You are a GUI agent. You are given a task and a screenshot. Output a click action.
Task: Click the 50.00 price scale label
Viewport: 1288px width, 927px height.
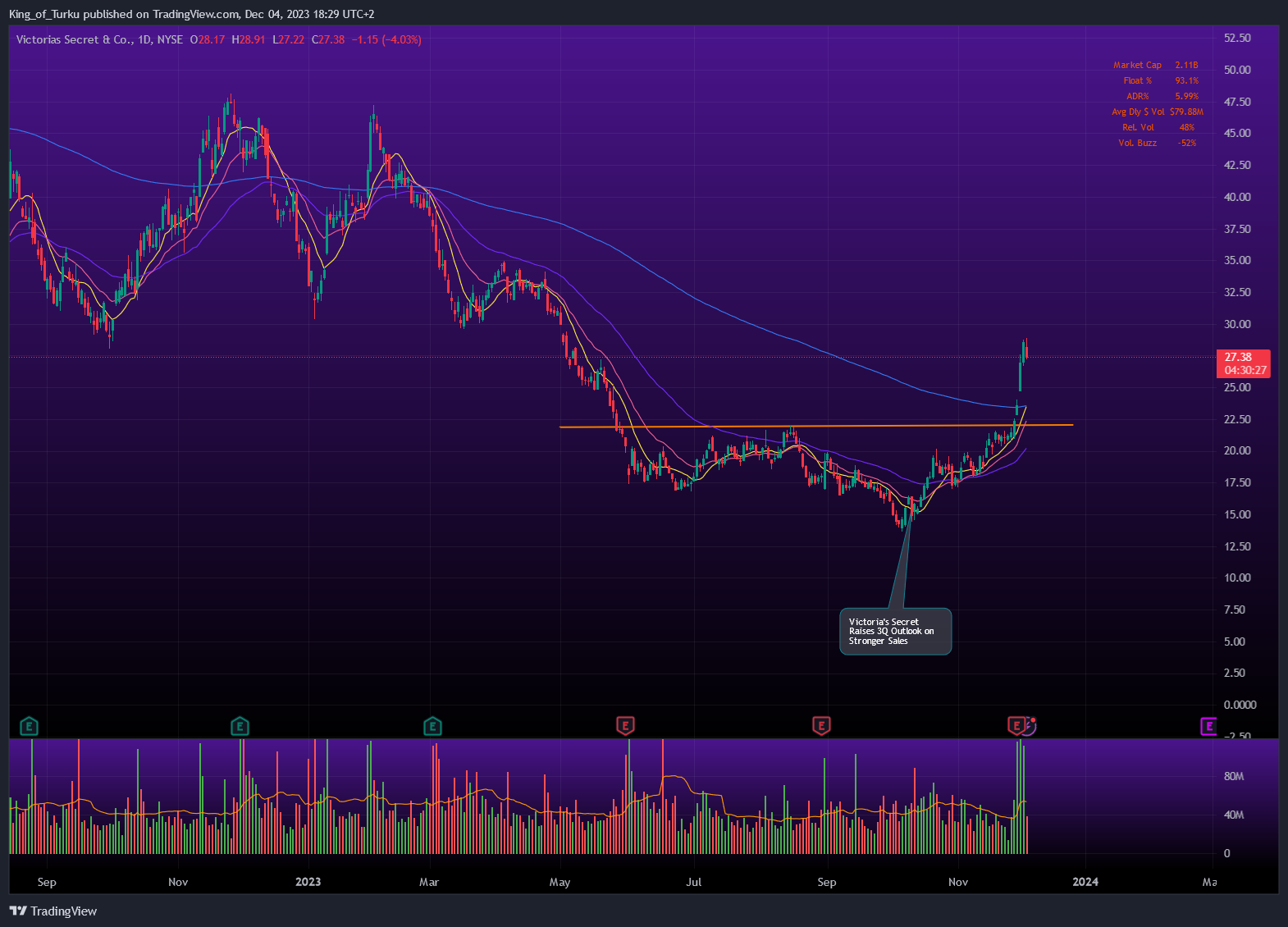tap(1237, 70)
